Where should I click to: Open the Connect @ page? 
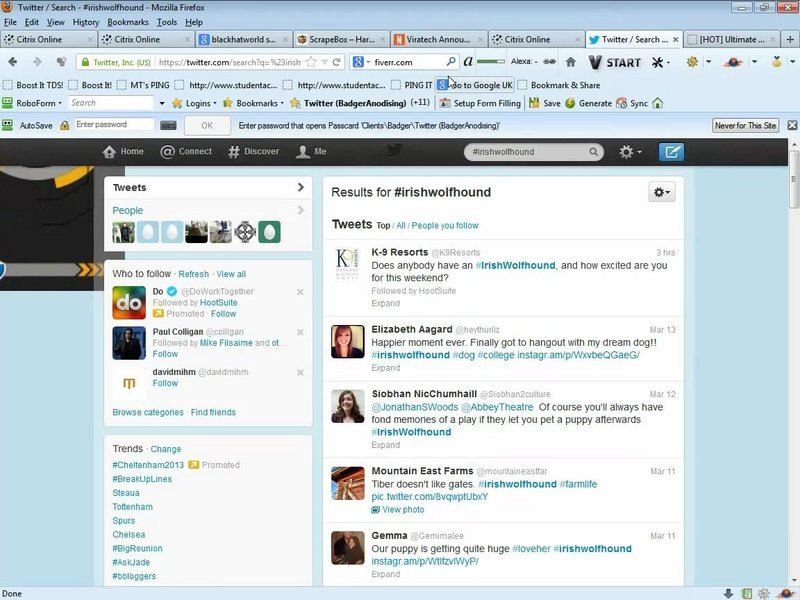pos(186,152)
